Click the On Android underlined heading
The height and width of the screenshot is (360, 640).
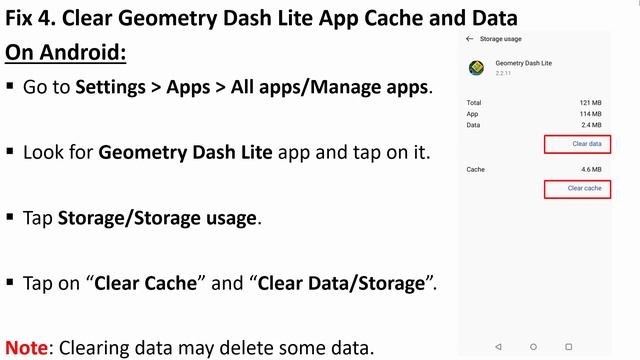[65, 52]
